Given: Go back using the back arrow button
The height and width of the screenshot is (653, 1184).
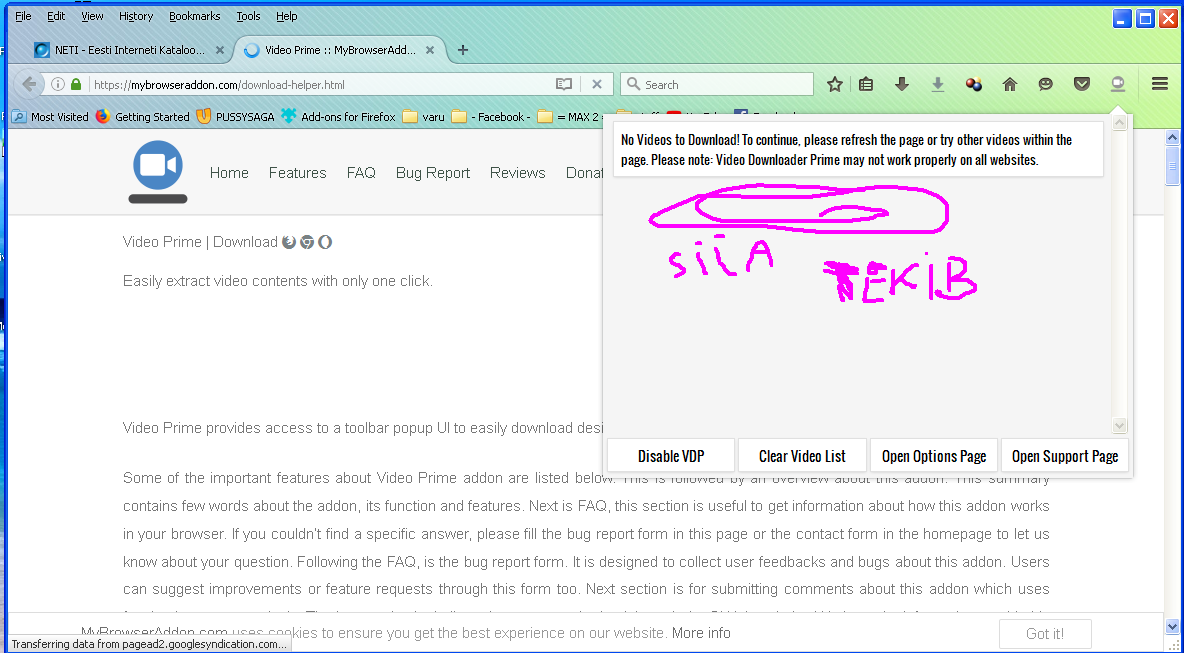Looking at the screenshot, I should [x=29, y=85].
